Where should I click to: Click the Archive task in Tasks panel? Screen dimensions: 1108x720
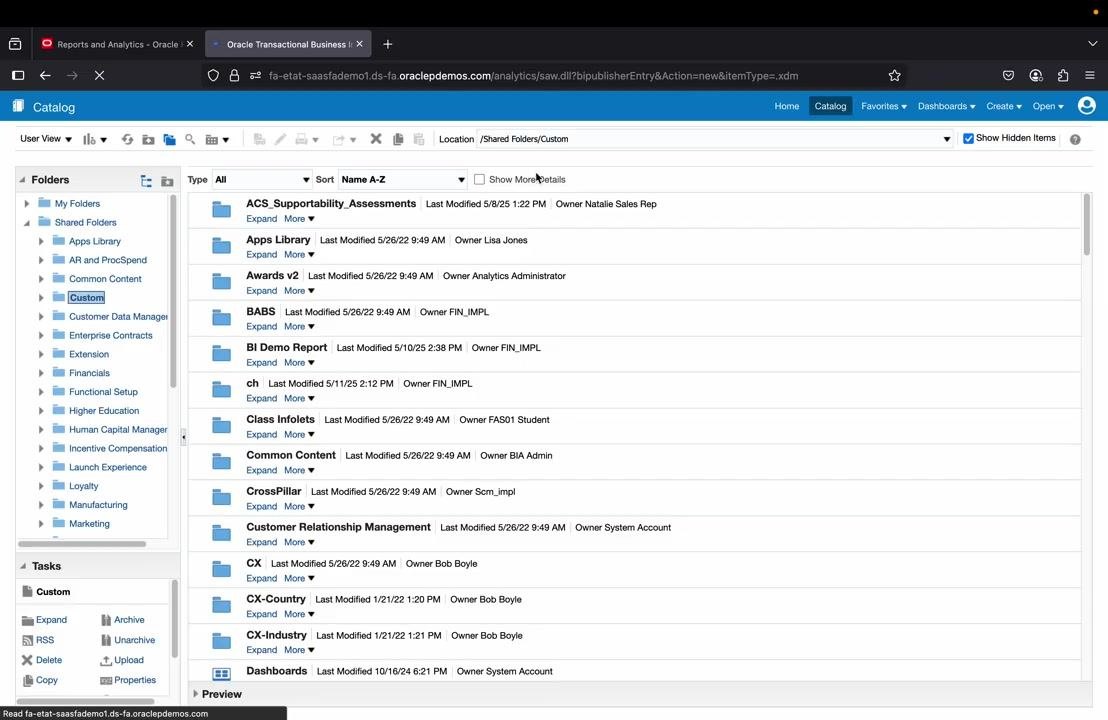[x=122, y=620]
